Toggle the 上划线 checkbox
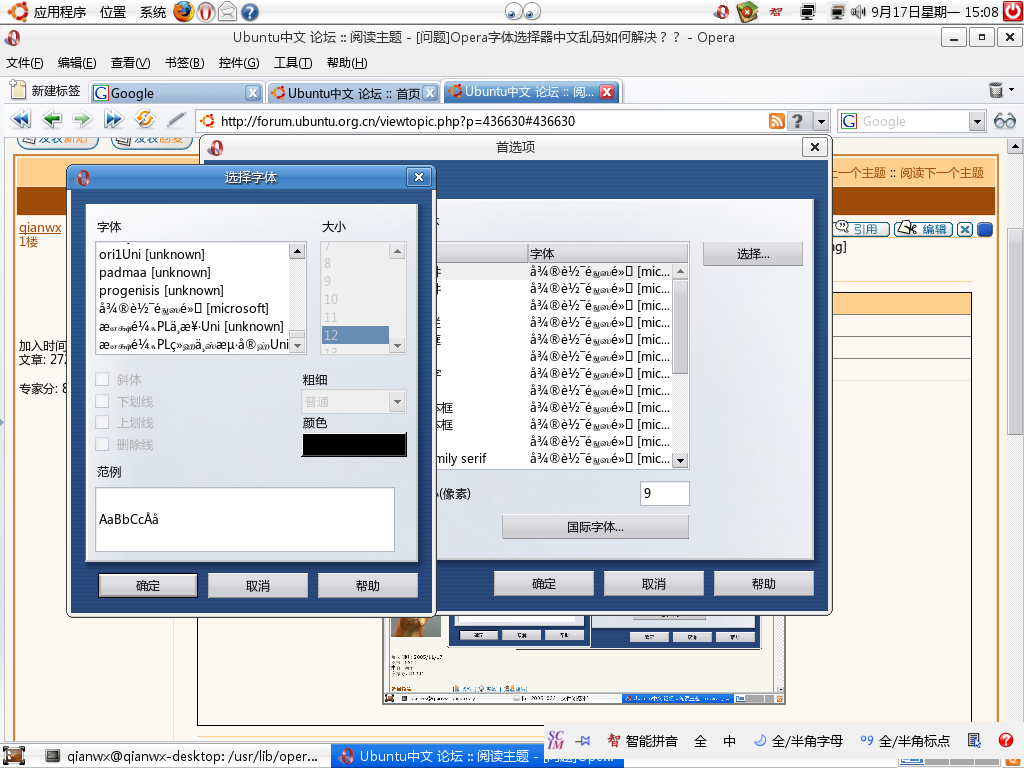 coord(103,423)
